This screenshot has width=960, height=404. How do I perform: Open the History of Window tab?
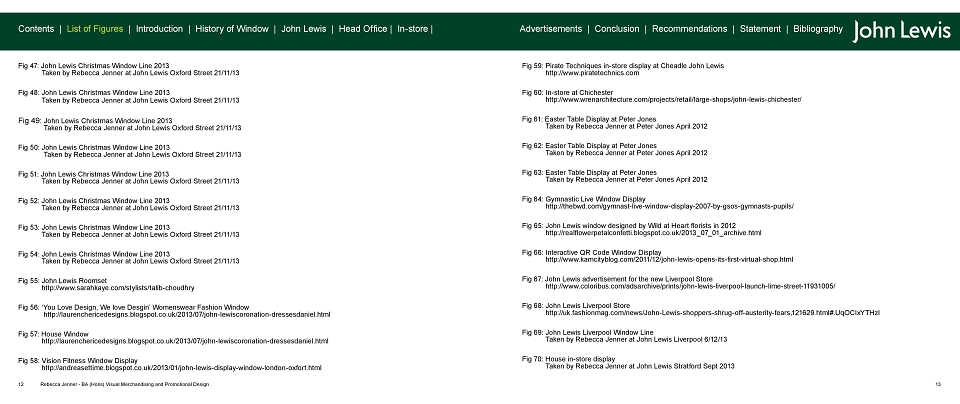pos(232,29)
